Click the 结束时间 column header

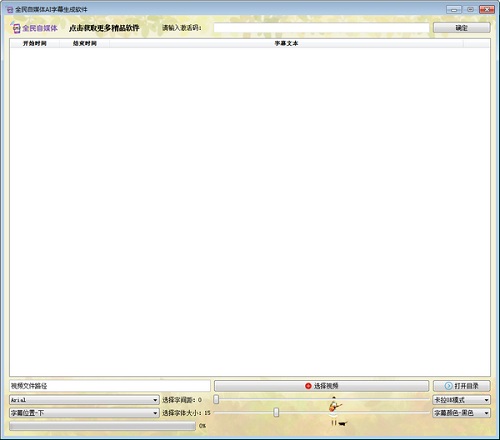click(x=85, y=43)
